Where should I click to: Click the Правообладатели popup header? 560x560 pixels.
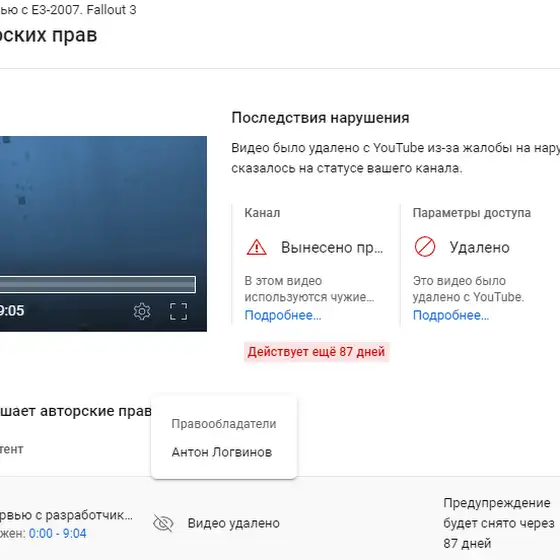point(224,424)
